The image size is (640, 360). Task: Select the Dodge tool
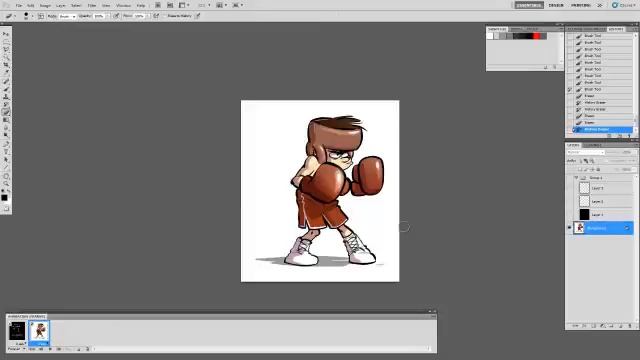(x=6, y=135)
